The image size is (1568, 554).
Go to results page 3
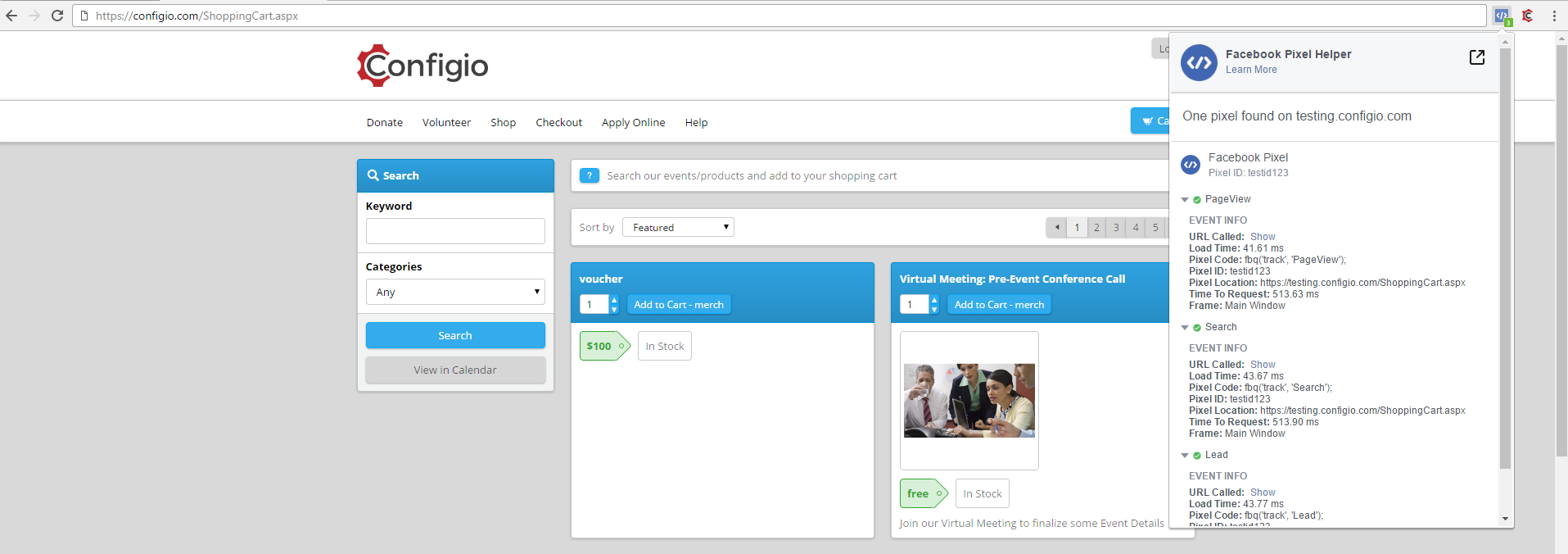tap(1116, 228)
